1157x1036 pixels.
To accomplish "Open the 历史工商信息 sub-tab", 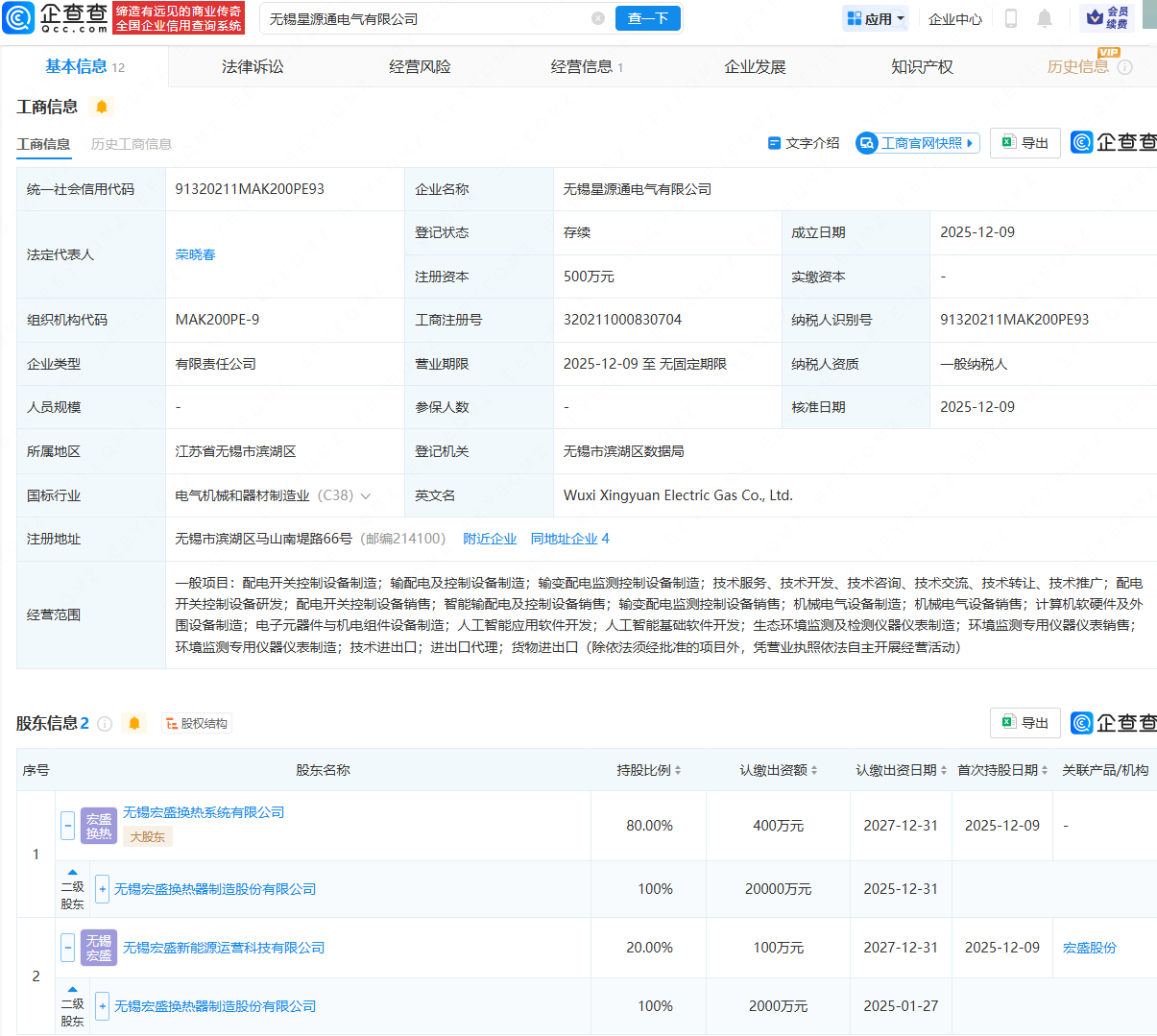I will (132, 144).
